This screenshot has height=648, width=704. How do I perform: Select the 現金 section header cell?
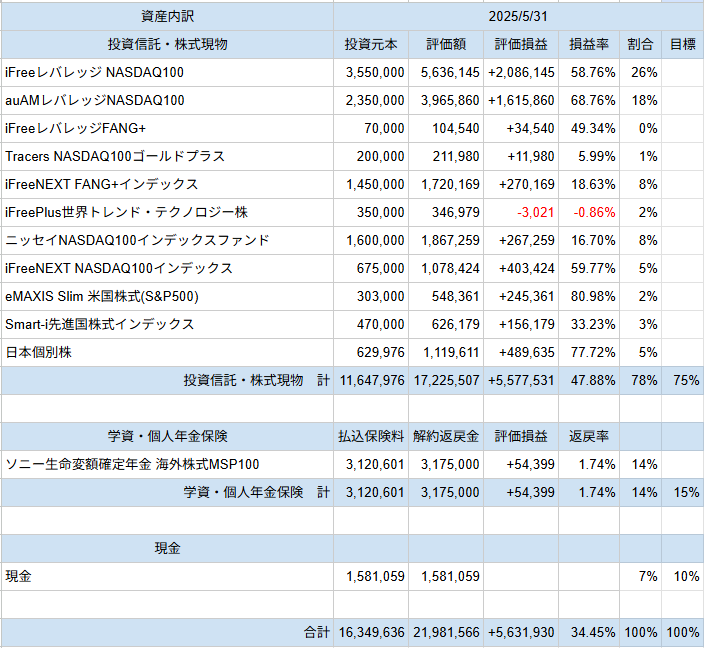(x=167, y=548)
